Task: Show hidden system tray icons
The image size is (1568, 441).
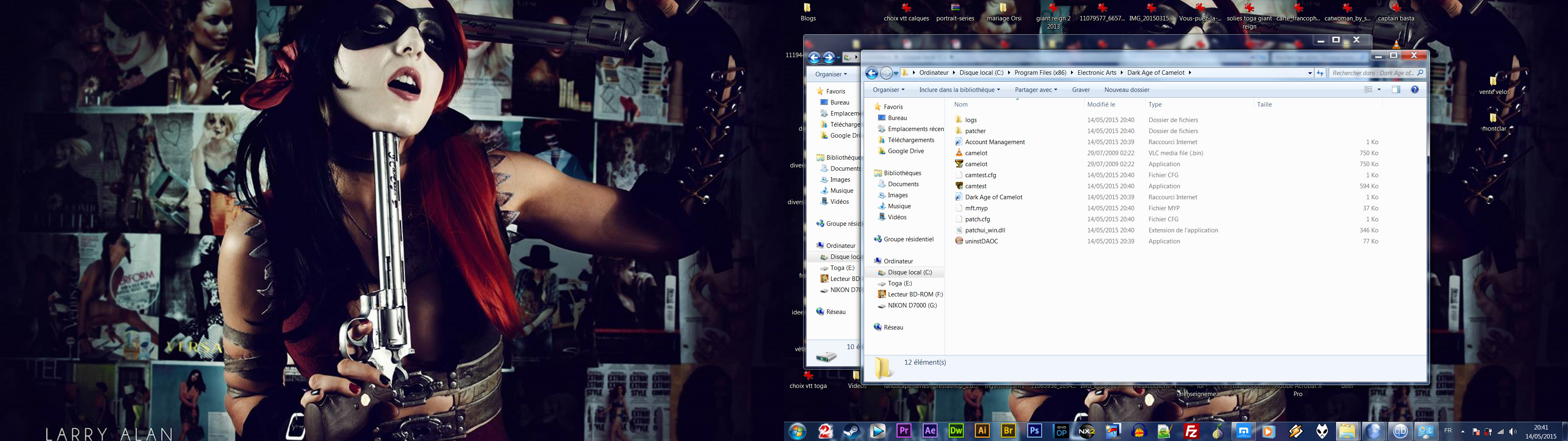Action: pyautogui.click(x=1463, y=432)
